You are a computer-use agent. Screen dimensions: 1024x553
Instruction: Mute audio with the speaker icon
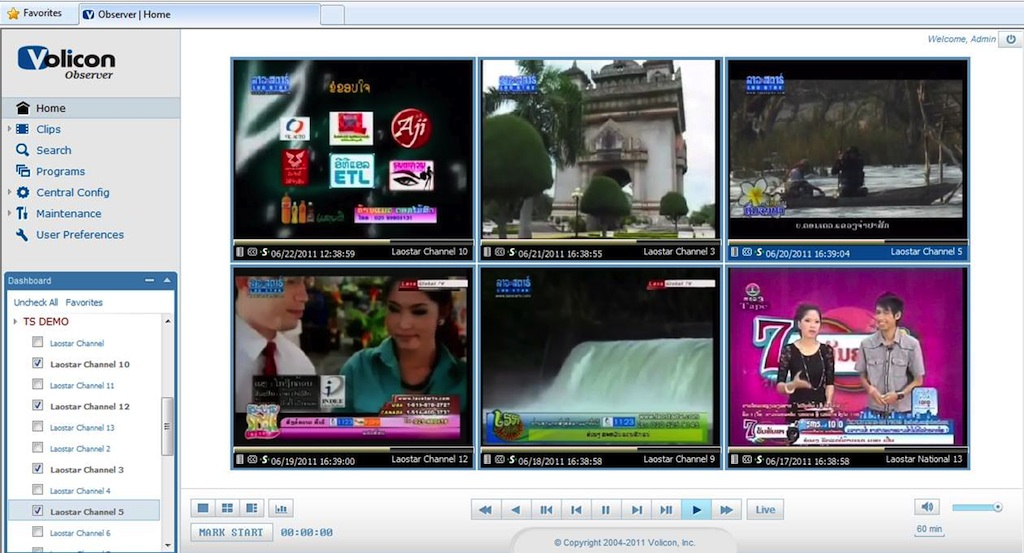click(x=927, y=507)
